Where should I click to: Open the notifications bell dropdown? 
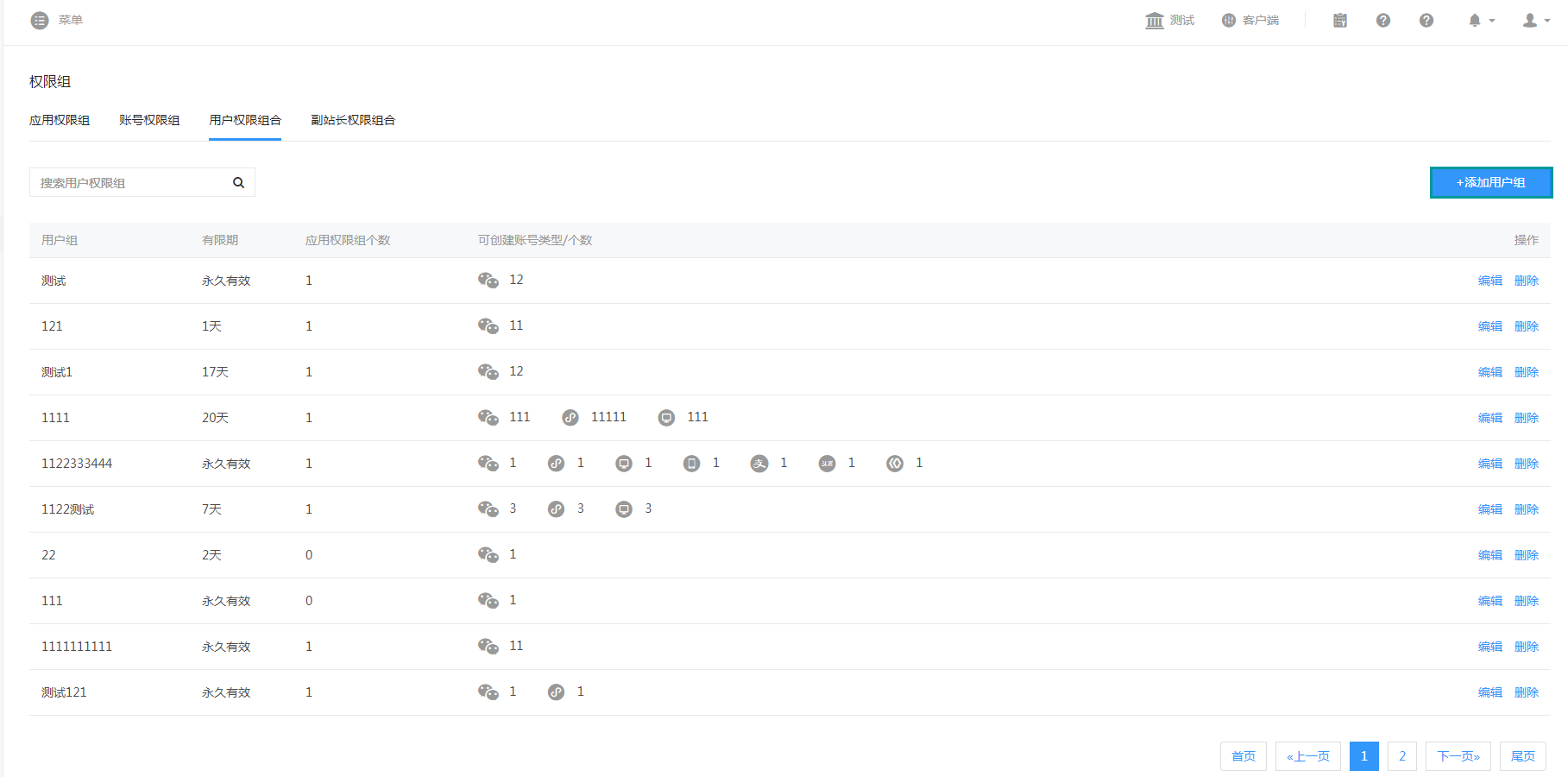[x=1481, y=20]
